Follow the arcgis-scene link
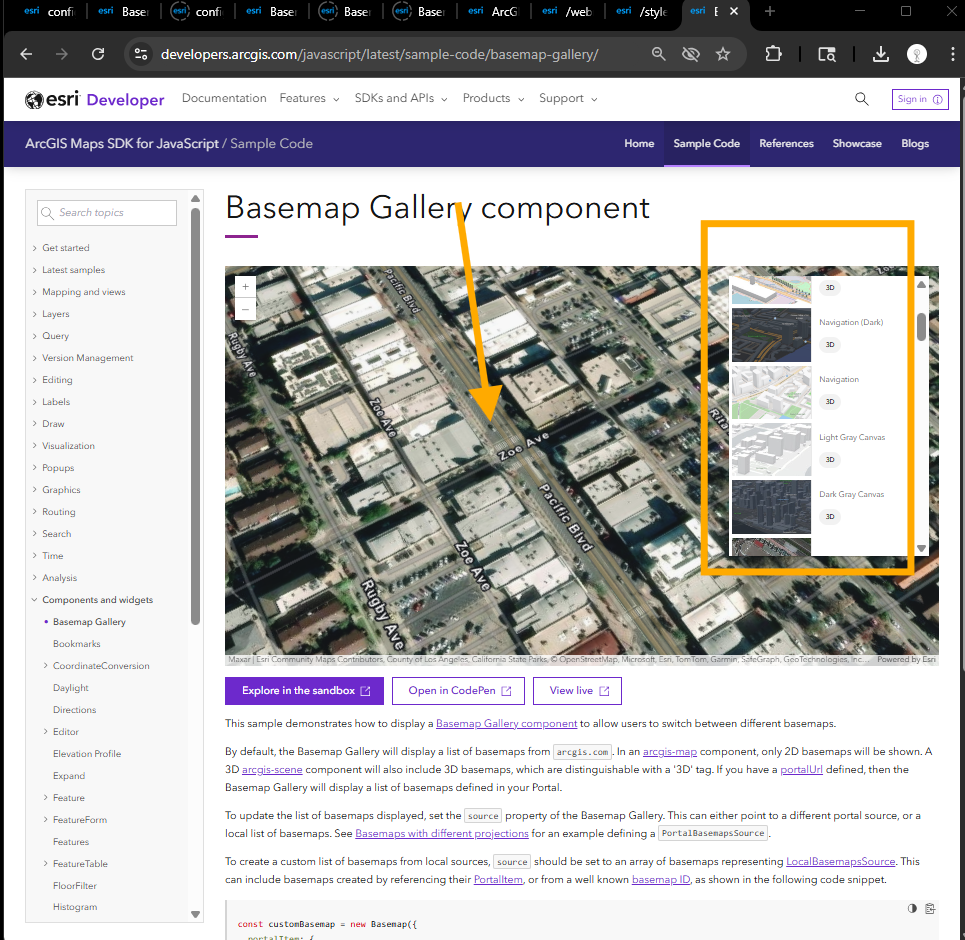Screen dimensions: 965x940 click(272, 769)
